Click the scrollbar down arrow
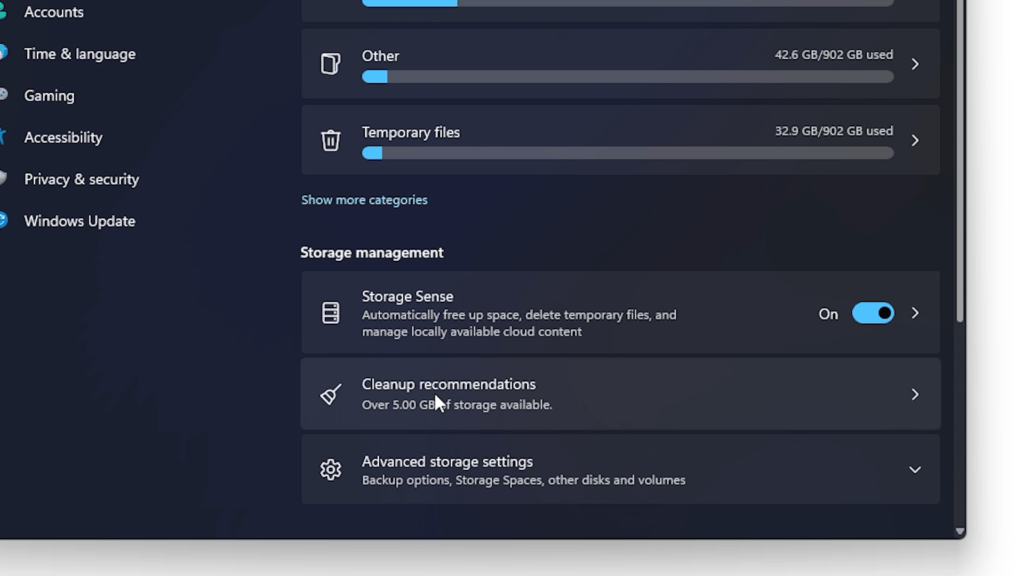This screenshot has width=1024, height=576. point(959,532)
